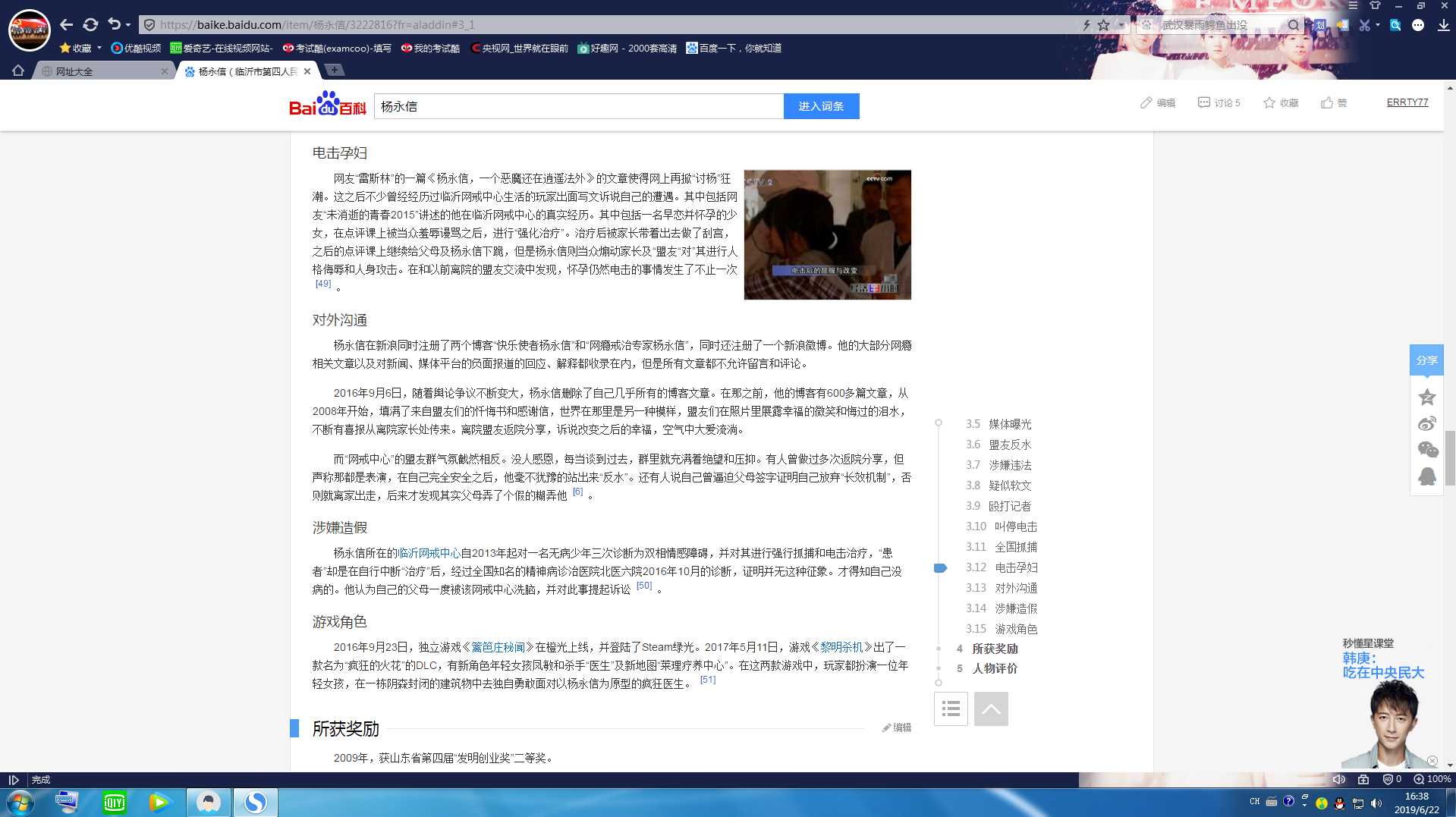Open the 我的考试酷 bookmark
The image size is (1456, 817).
pos(430,48)
